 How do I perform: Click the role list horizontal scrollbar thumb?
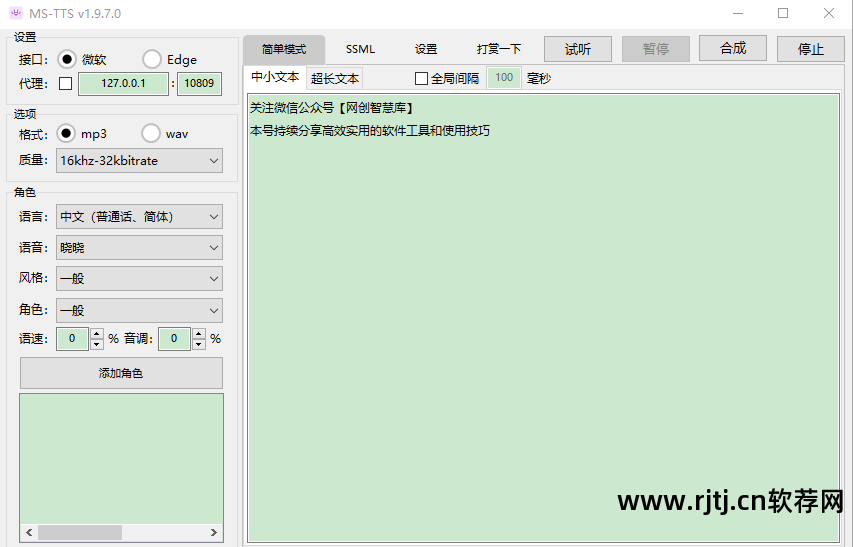point(80,532)
